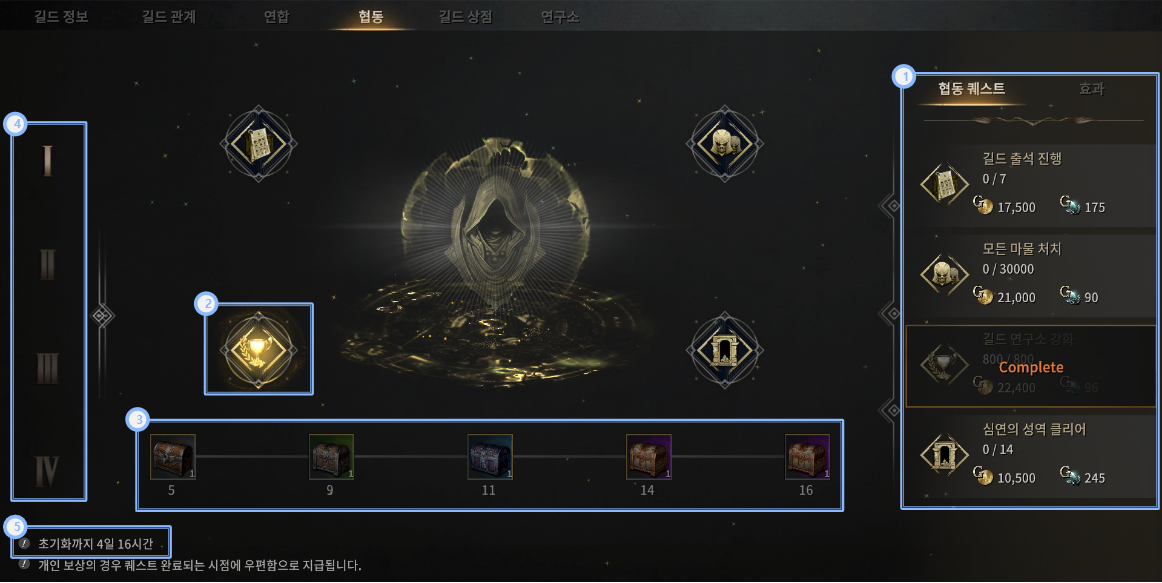Viewport: 1162px width, 583px height.
Task: Select stage IV in the left column
Action: click(47, 470)
